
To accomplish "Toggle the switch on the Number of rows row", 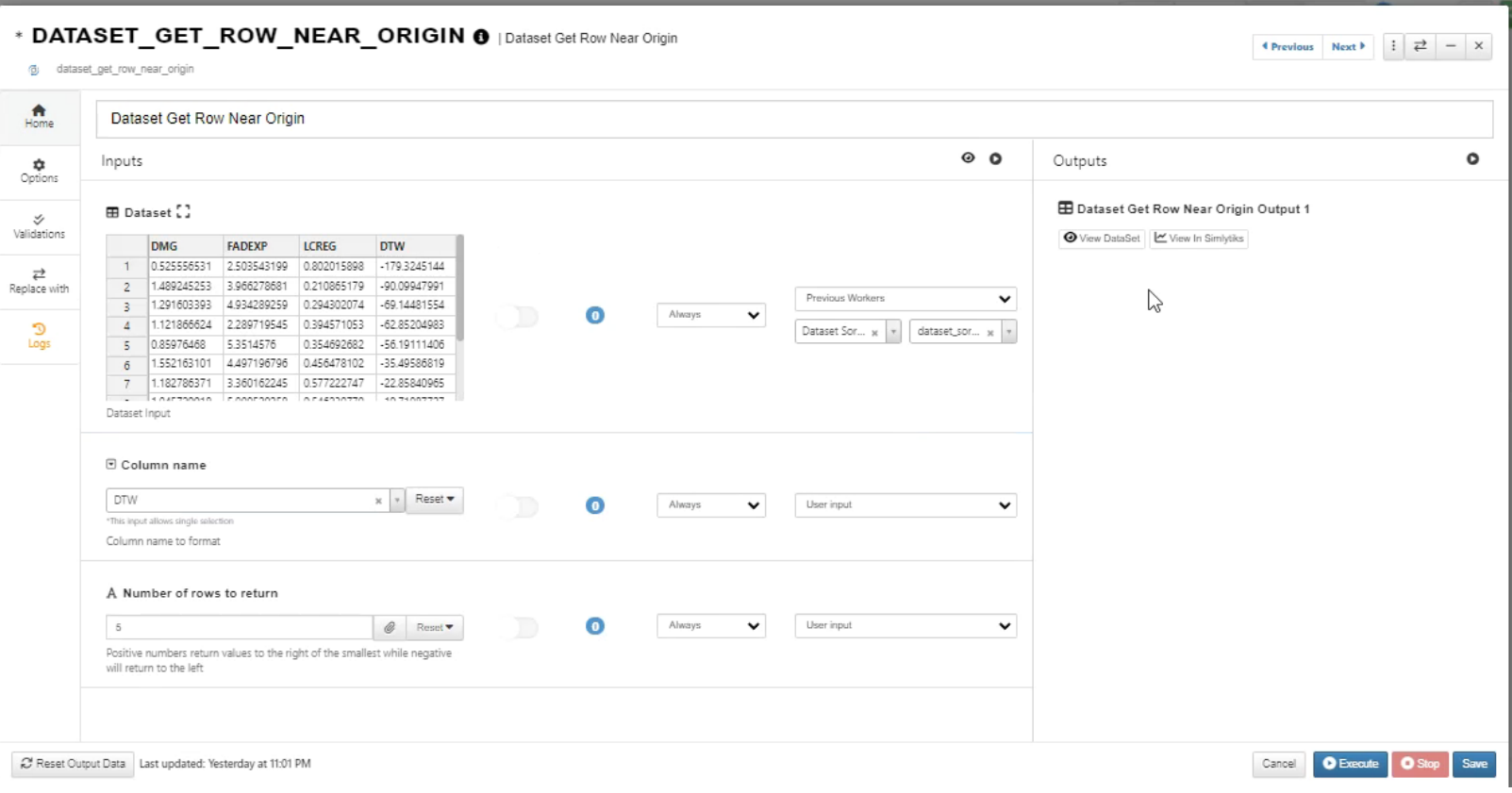I will click(x=517, y=627).
